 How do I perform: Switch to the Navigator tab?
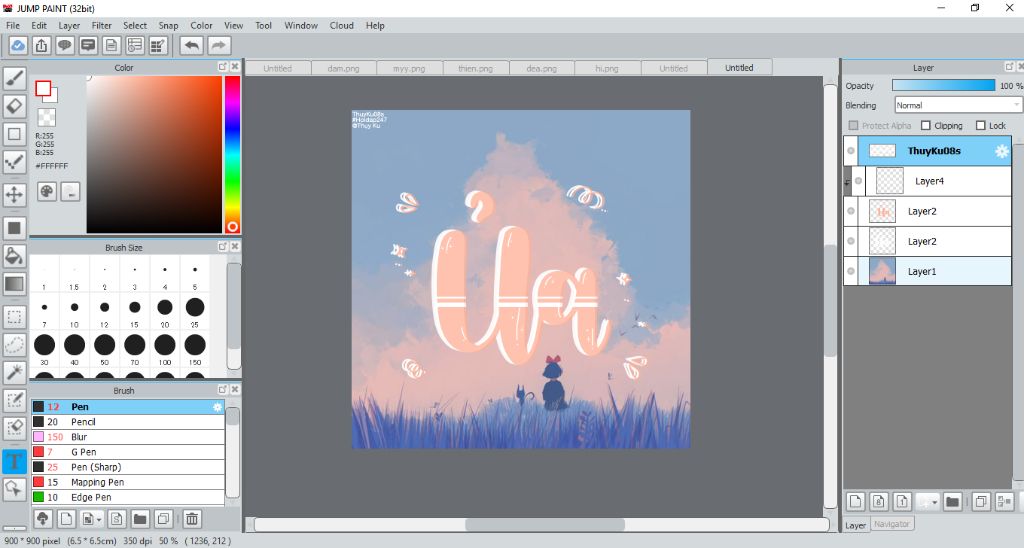[891, 524]
